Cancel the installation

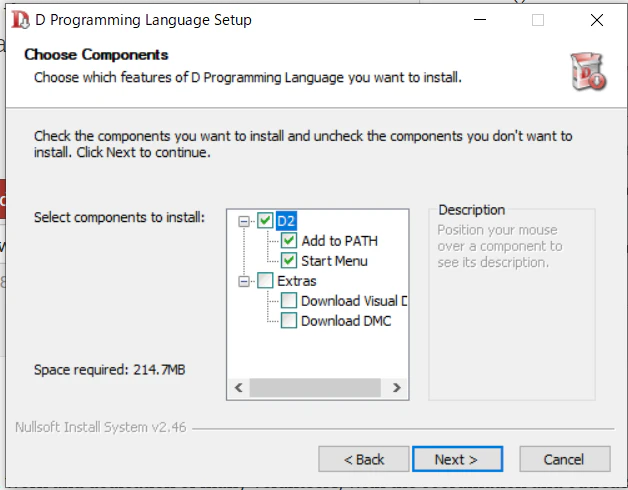point(565,459)
